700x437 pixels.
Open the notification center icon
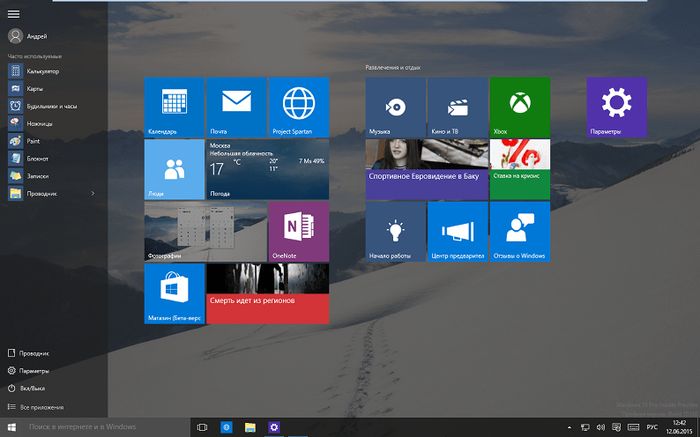[617, 428]
